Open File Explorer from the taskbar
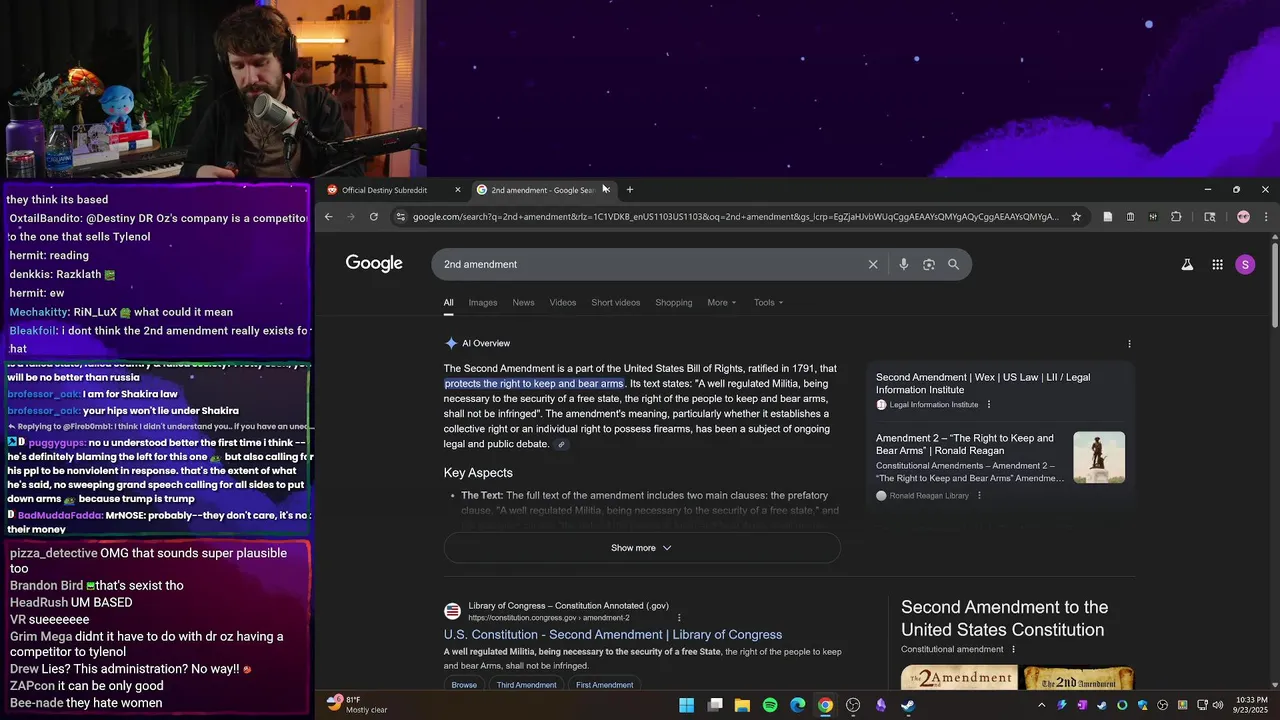 pos(742,705)
